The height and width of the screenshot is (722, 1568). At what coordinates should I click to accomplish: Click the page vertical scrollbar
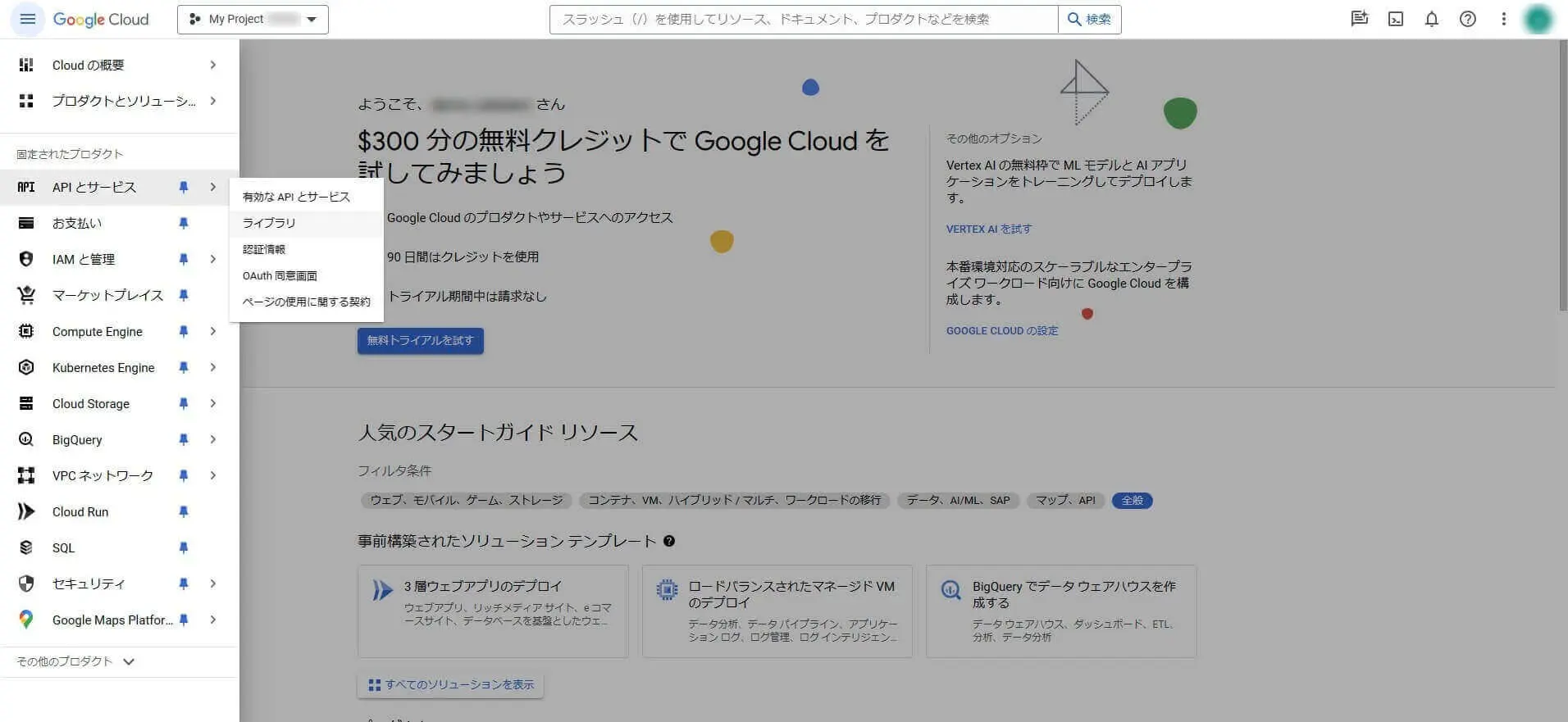click(x=1562, y=176)
